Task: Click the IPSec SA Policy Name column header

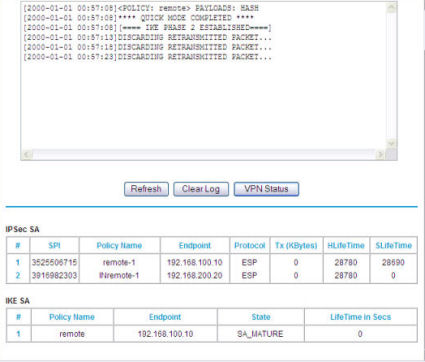Action: [x=119, y=246]
